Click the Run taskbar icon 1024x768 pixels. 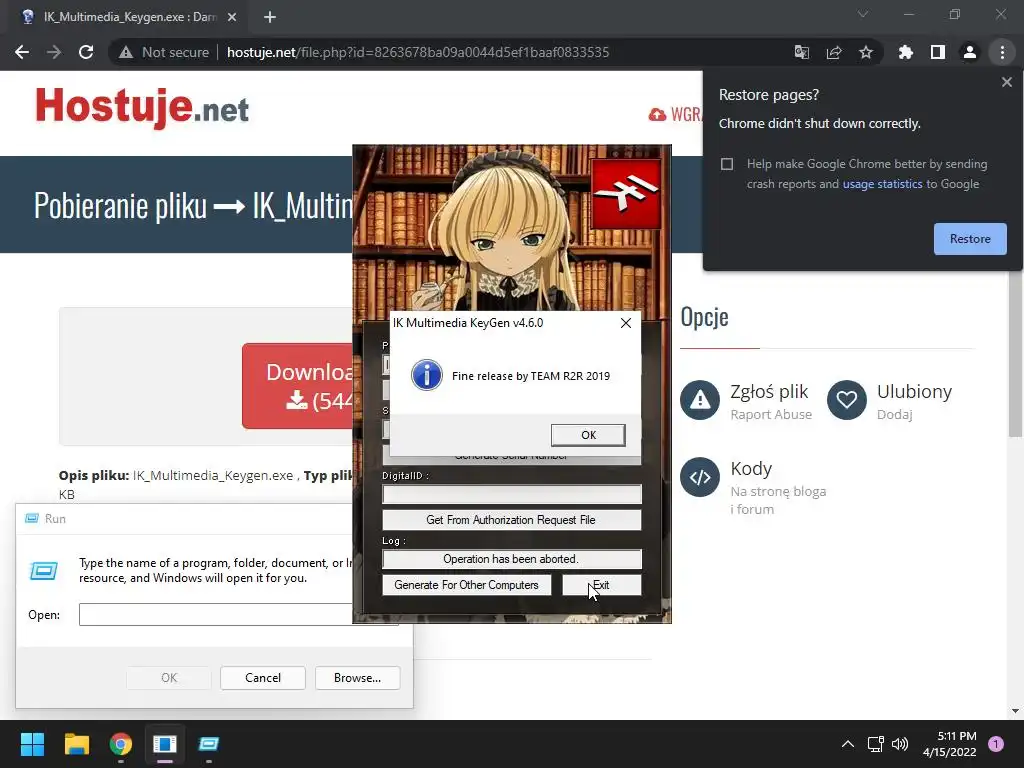pos(209,744)
